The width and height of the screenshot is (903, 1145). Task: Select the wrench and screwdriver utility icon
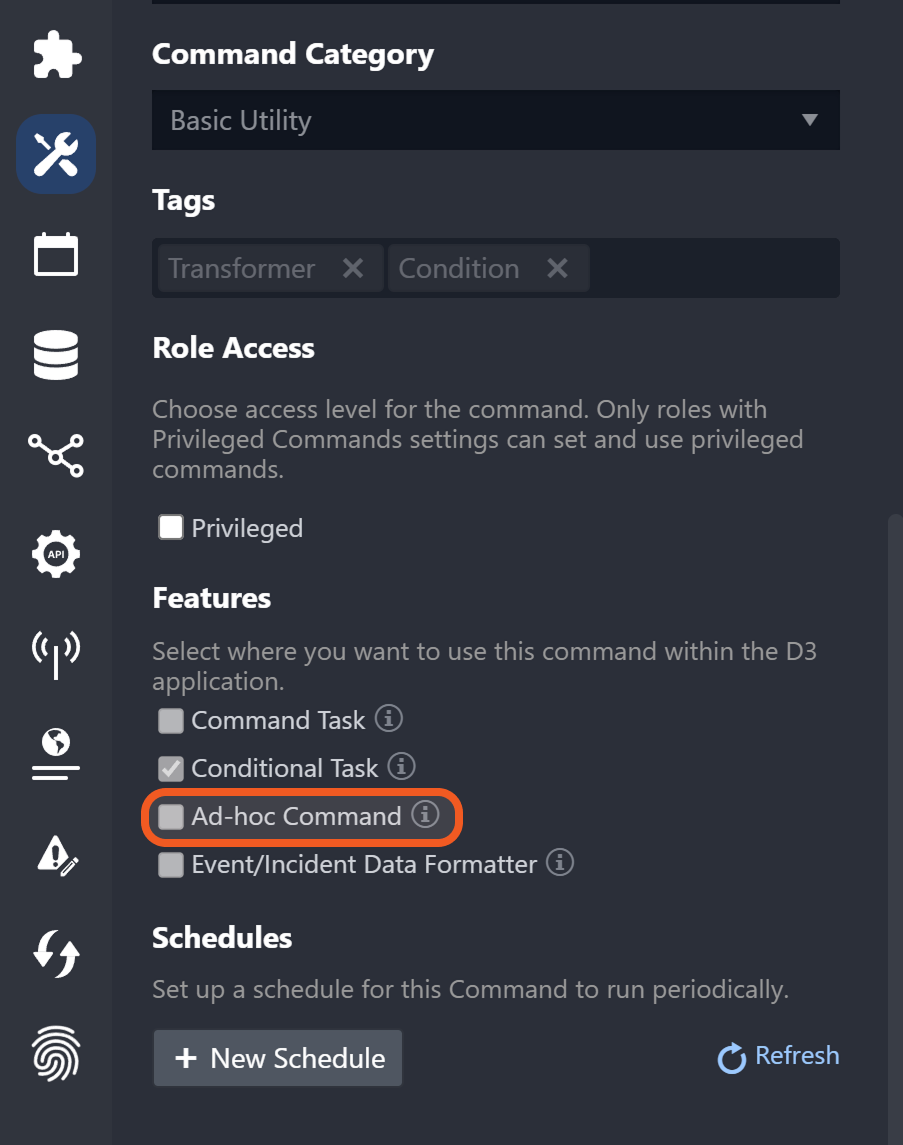(56, 154)
